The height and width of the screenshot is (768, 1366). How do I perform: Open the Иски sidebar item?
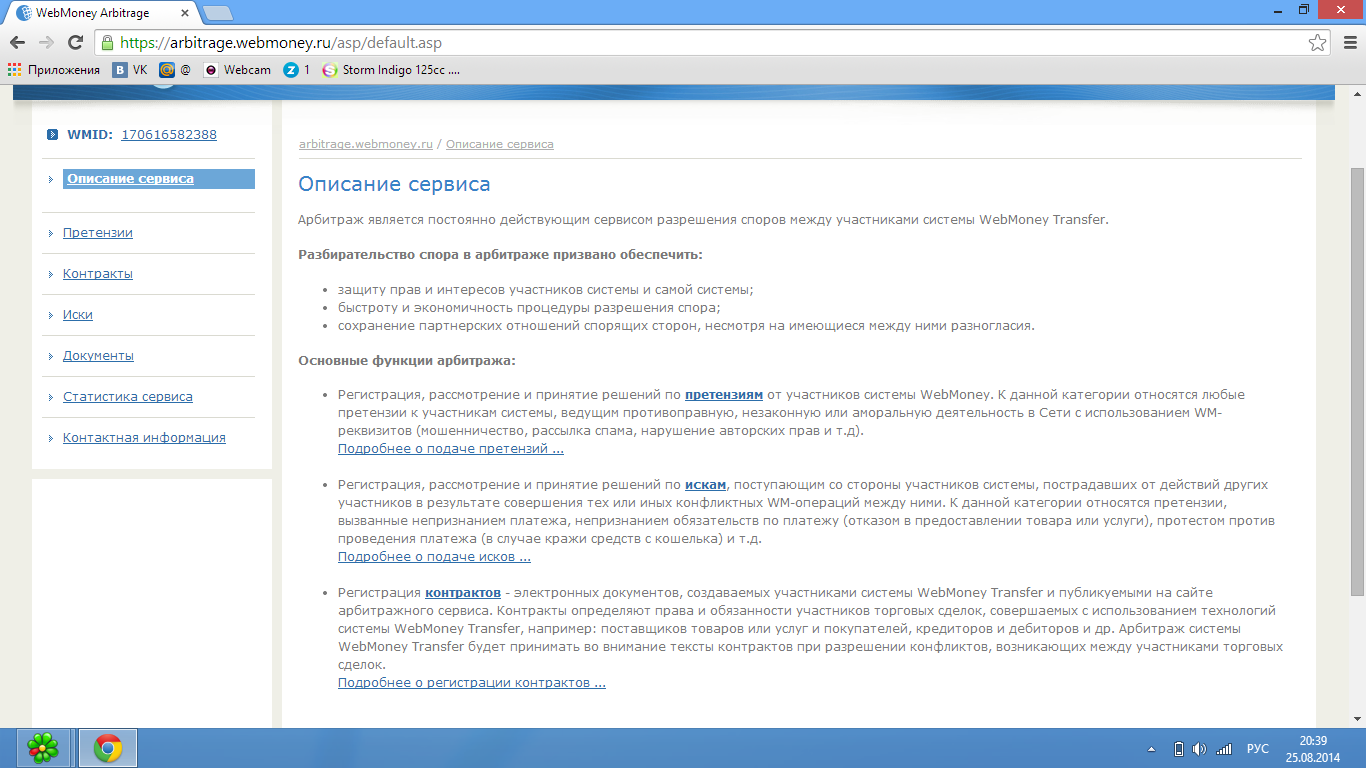pos(78,315)
